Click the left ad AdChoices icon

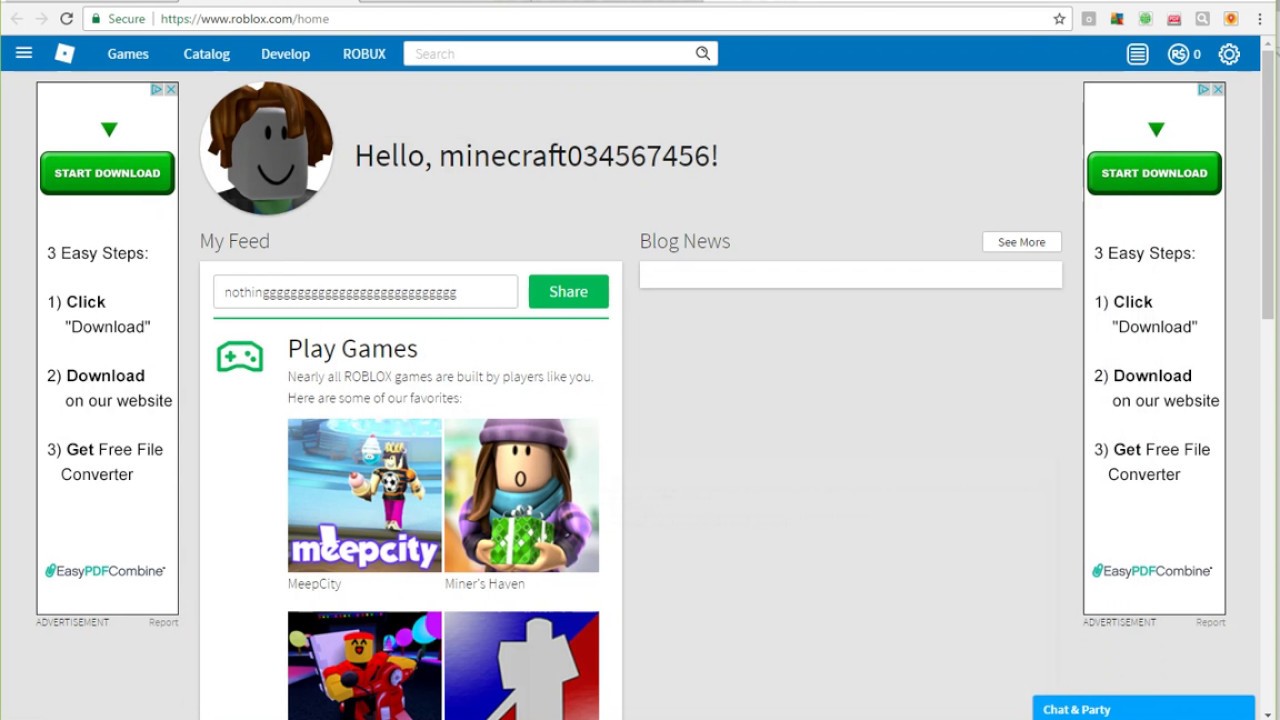[157, 89]
